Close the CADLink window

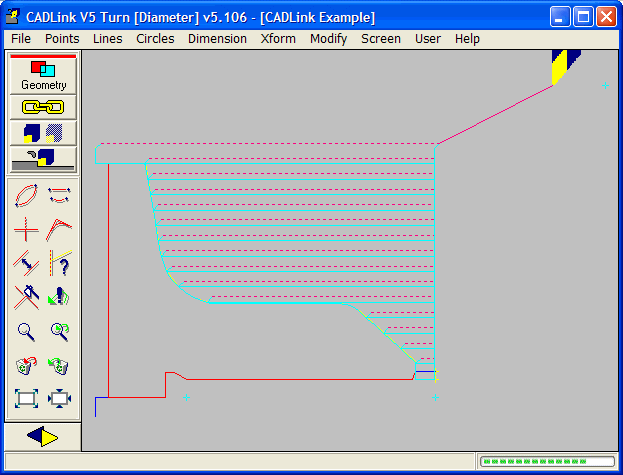pyautogui.click(x=606, y=17)
